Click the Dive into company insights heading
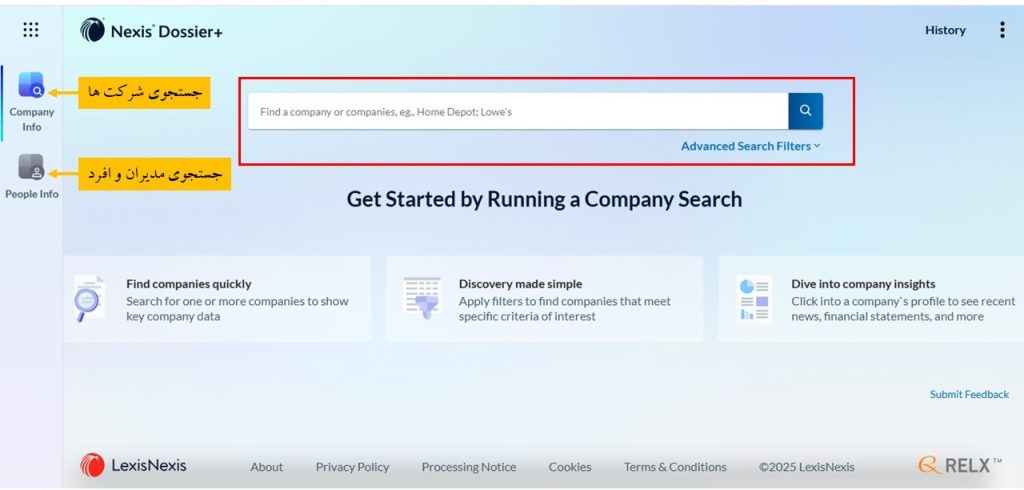The height and width of the screenshot is (490, 1024). tap(863, 284)
